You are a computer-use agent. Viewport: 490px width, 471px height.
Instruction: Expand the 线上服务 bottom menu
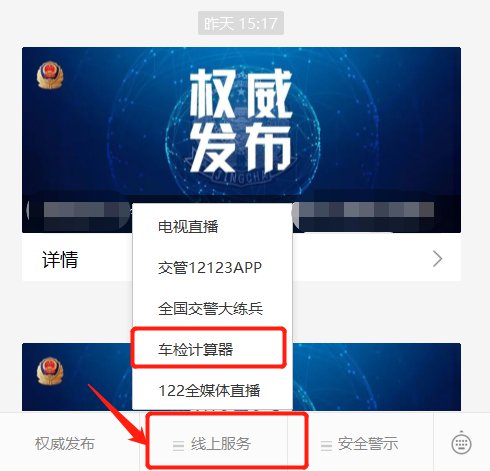coord(213,442)
